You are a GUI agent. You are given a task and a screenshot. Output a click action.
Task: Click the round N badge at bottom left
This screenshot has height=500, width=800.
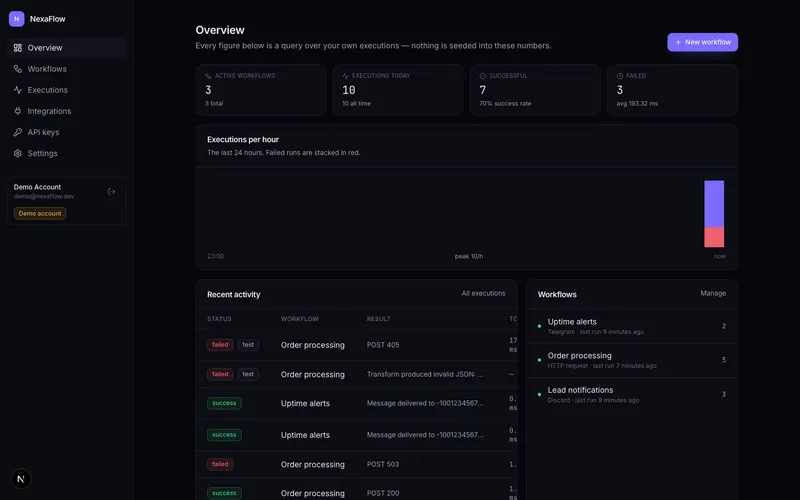21,479
